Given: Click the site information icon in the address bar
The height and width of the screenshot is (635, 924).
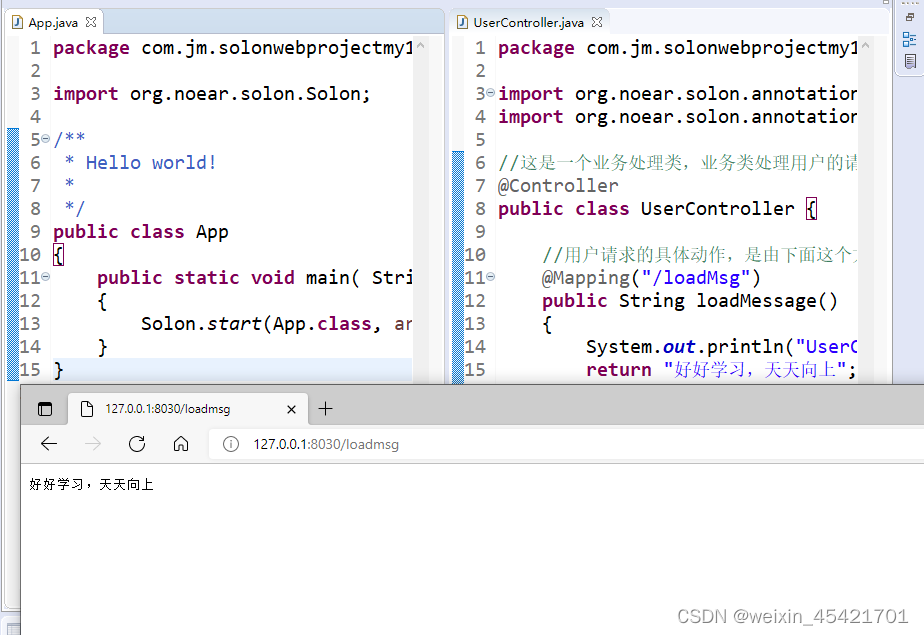Looking at the screenshot, I should 231,444.
